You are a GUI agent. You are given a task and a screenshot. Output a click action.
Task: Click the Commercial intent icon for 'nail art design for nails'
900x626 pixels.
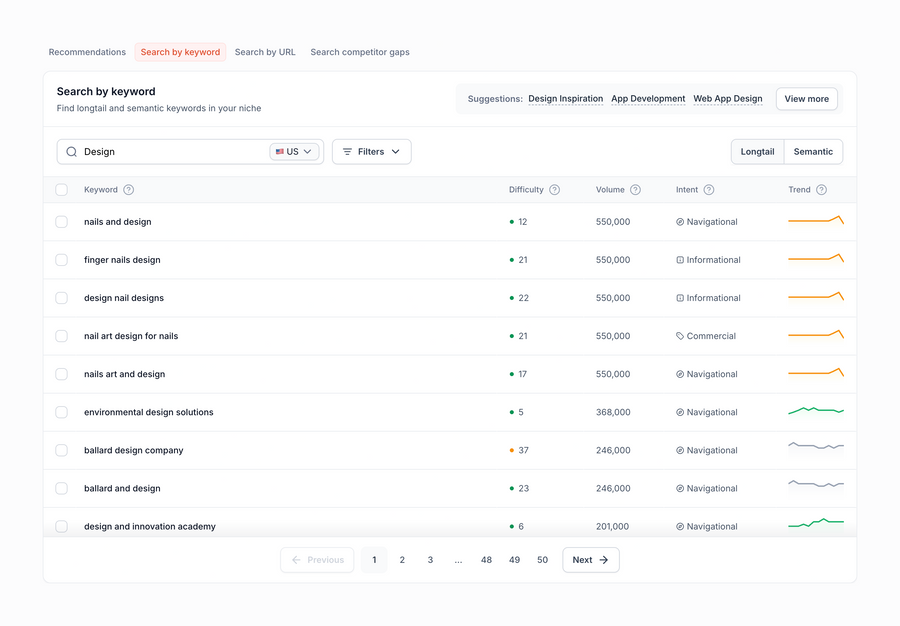point(681,335)
